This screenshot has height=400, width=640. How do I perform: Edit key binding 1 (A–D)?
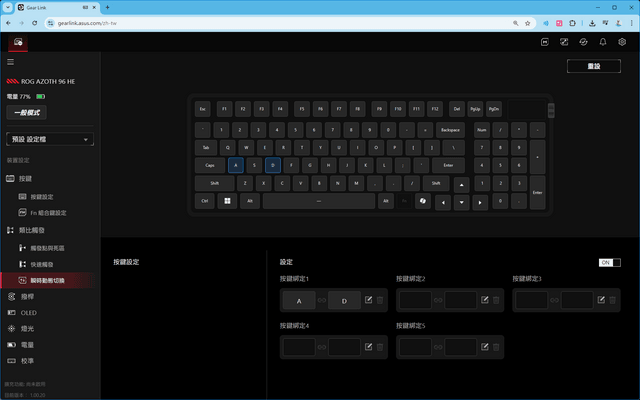[369, 300]
